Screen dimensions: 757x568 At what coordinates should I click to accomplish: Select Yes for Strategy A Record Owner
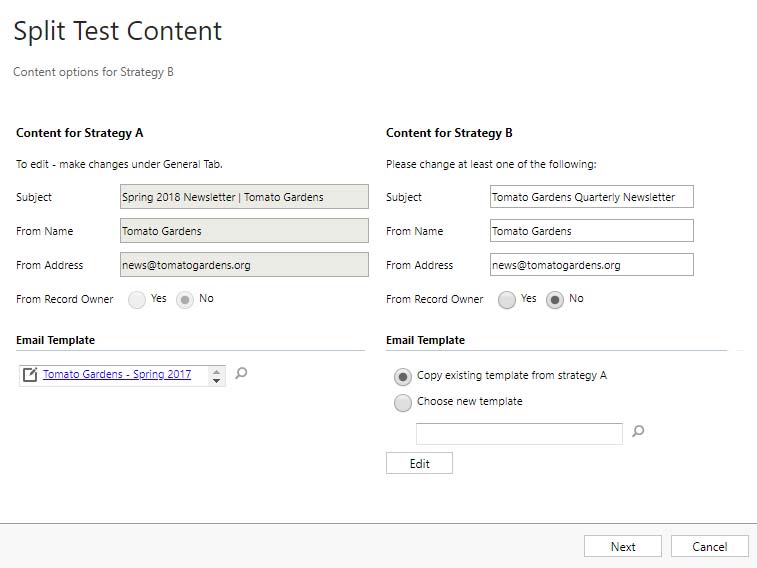(x=137, y=299)
